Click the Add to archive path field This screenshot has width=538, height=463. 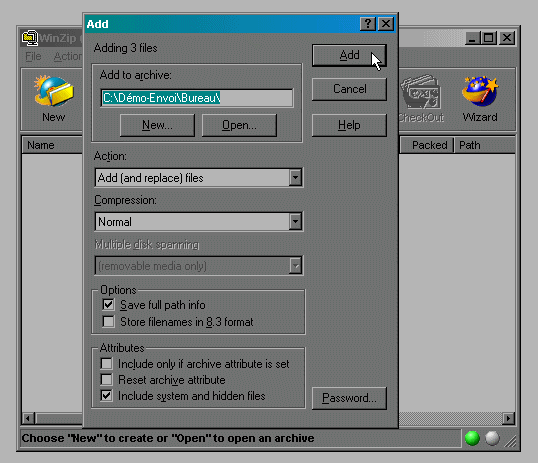[197, 98]
